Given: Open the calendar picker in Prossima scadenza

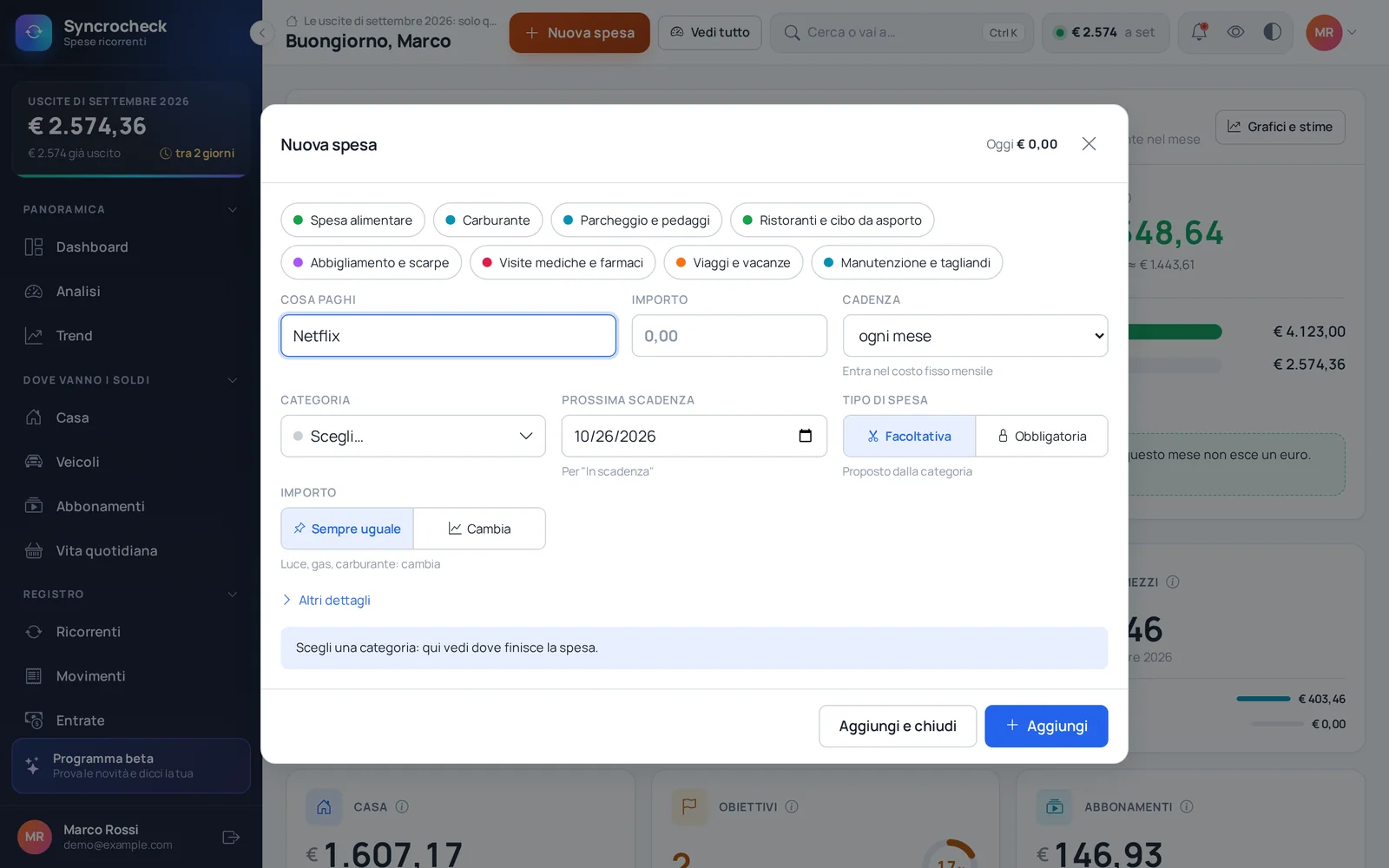Looking at the screenshot, I should (805, 436).
